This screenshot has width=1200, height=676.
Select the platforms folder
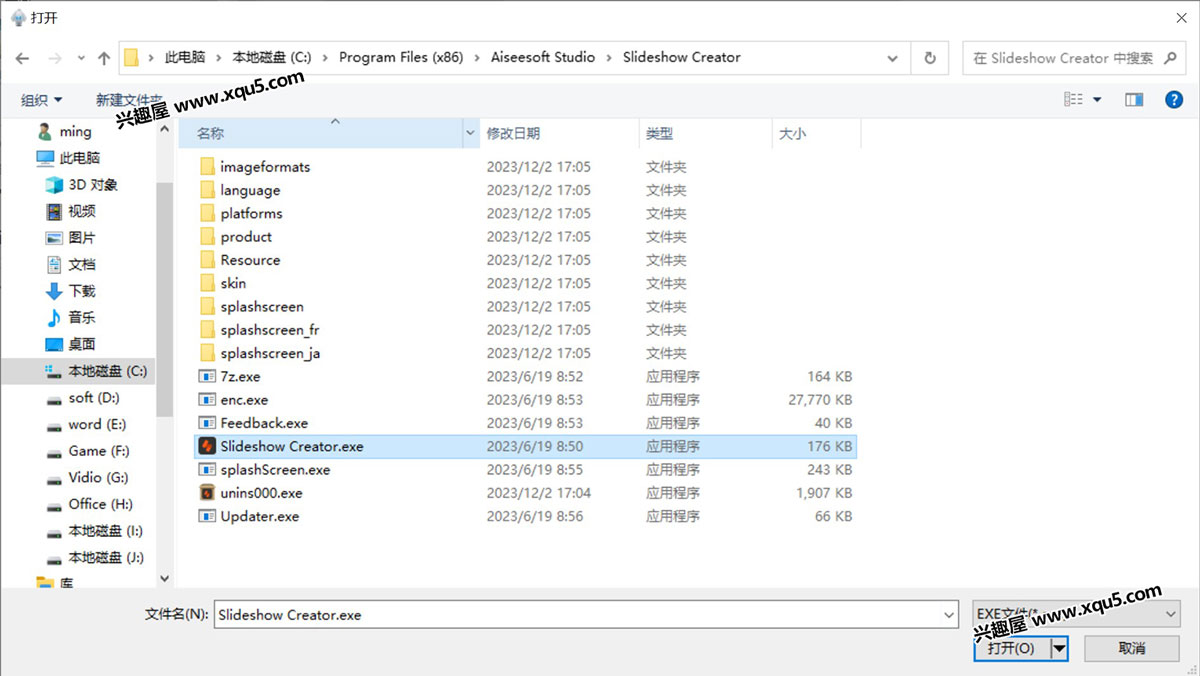pos(251,213)
